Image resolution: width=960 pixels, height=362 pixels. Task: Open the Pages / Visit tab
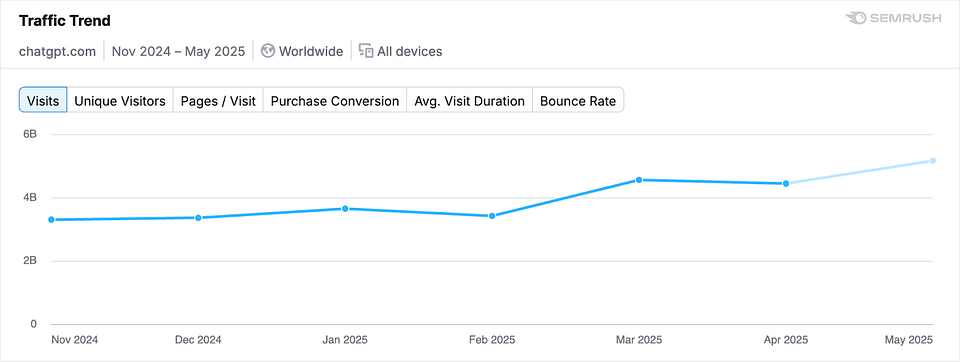pyautogui.click(x=218, y=100)
